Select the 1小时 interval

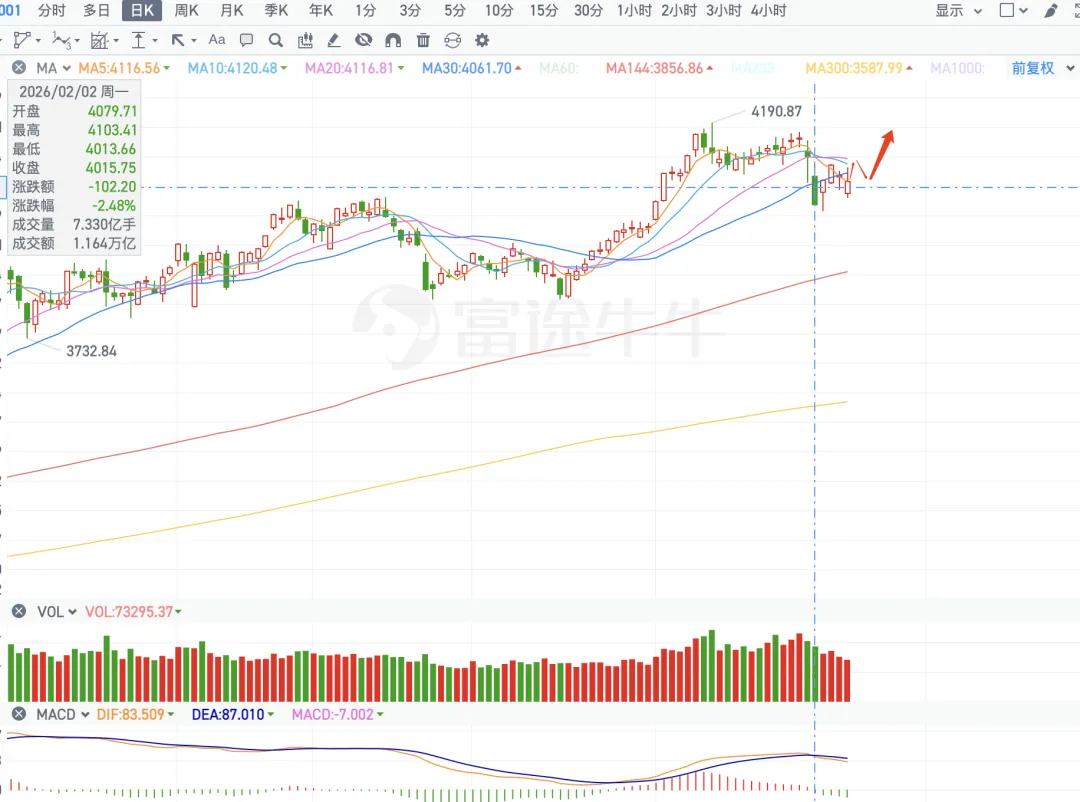tap(634, 10)
